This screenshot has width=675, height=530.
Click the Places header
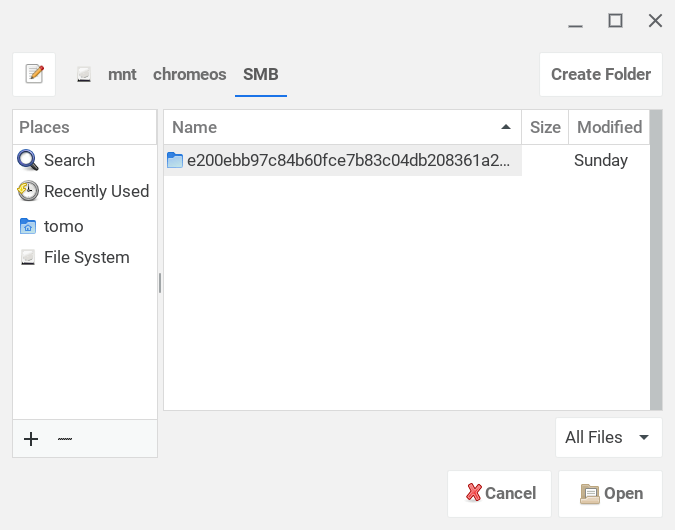point(85,127)
